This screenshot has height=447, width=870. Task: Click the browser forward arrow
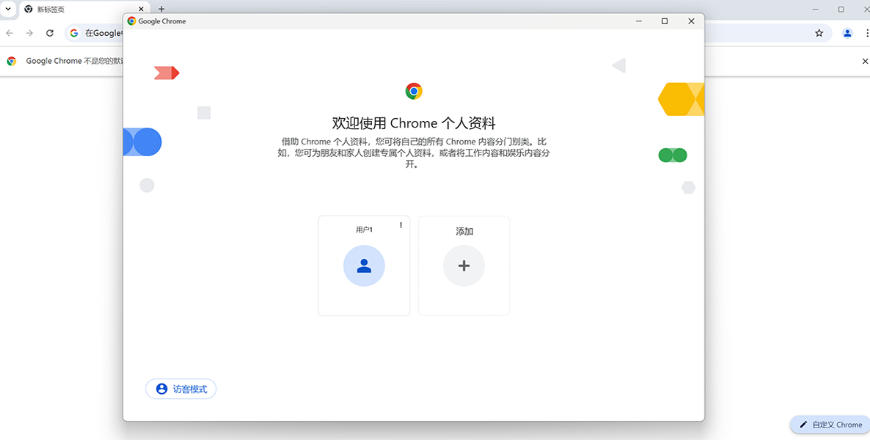point(30,33)
